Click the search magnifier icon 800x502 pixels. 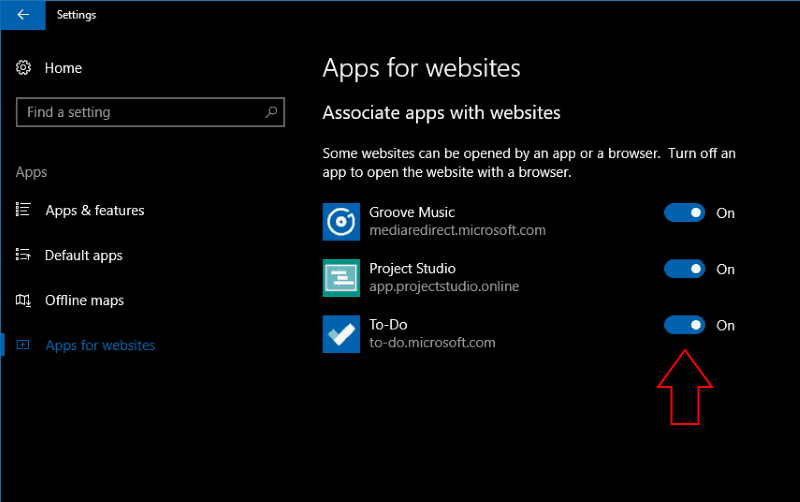(x=271, y=112)
